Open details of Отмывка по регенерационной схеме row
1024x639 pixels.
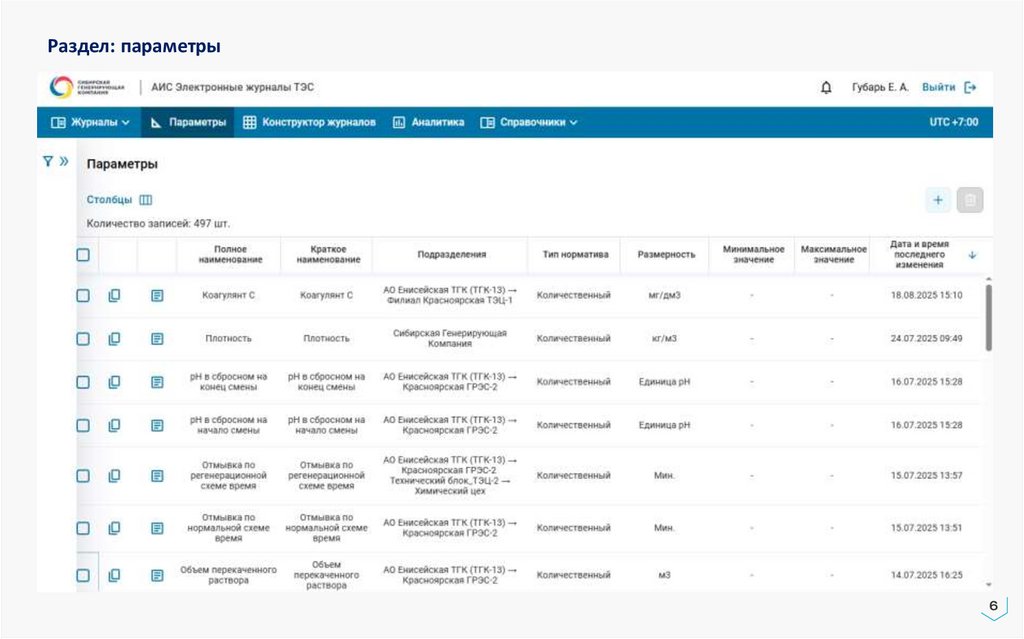(x=157, y=476)
